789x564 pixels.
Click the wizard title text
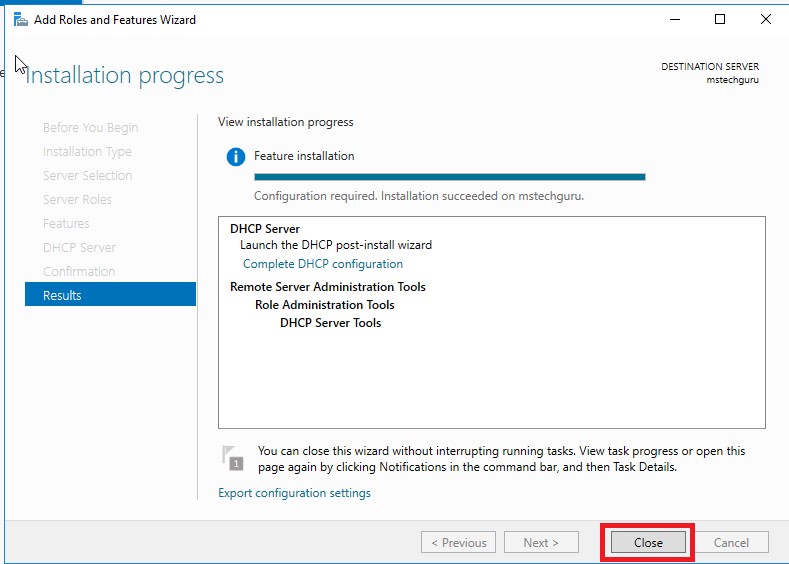coord(115,20)
